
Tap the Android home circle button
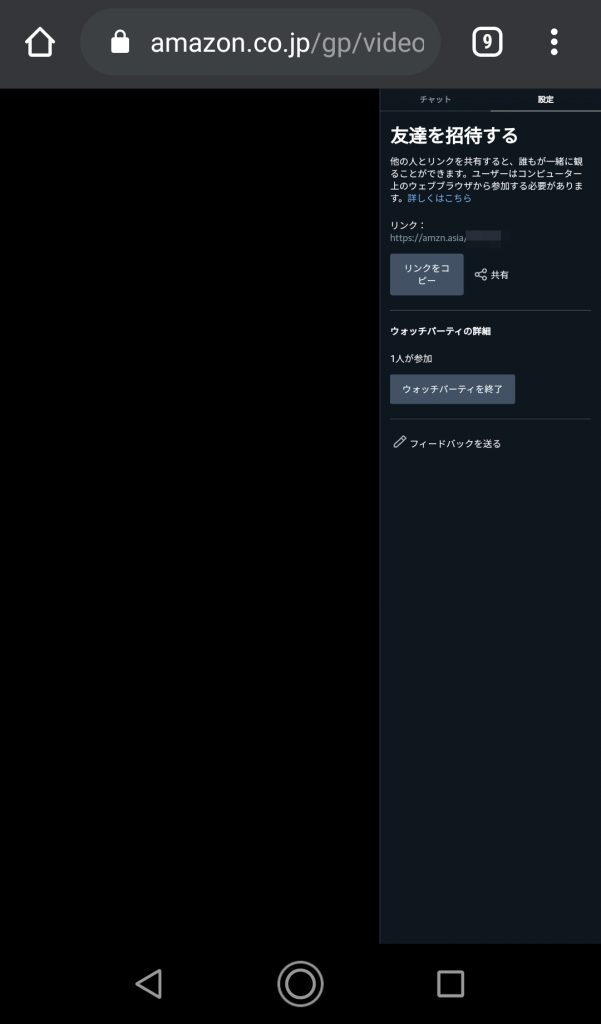pos(300,984)
